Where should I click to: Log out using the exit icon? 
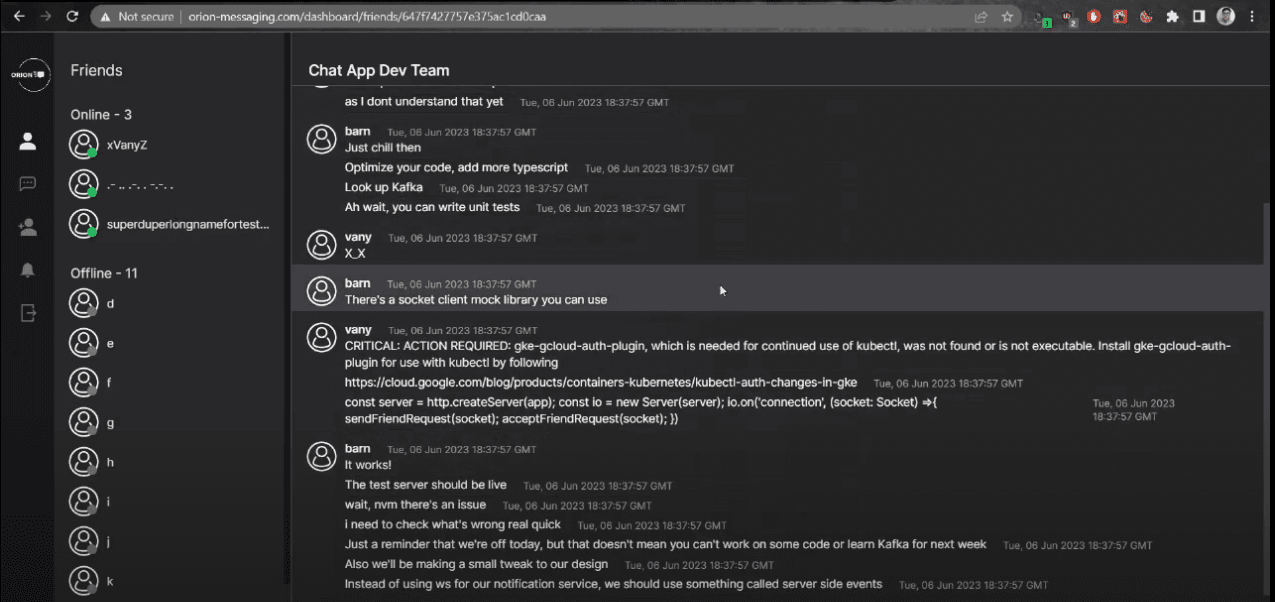(27, 312)
